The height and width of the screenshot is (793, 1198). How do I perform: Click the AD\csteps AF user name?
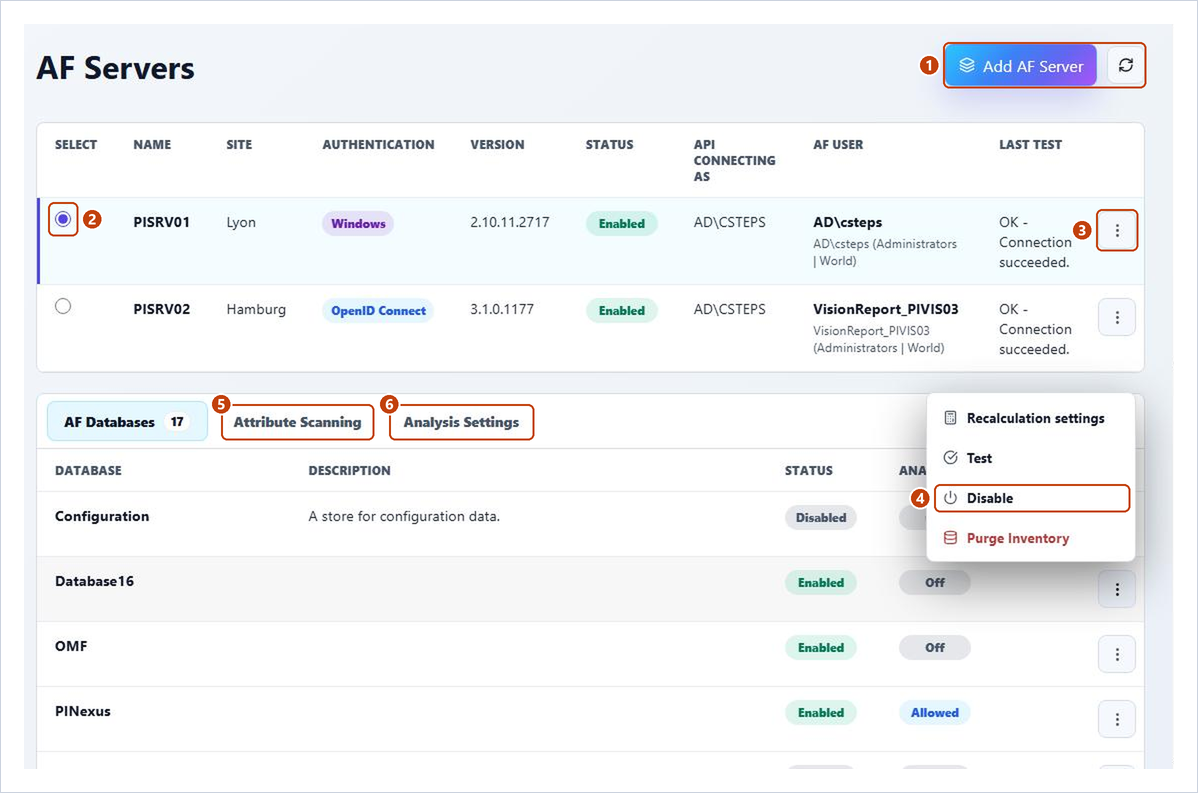tap(847, 222)
